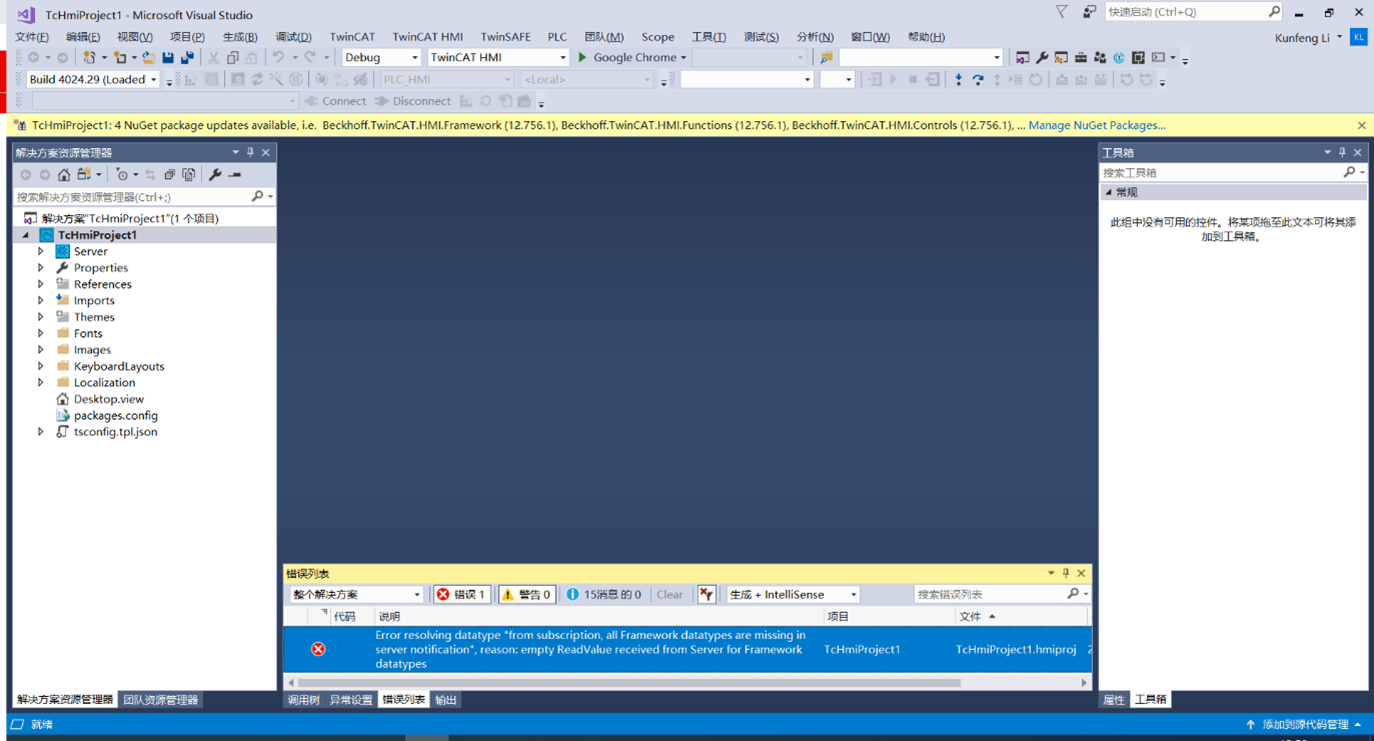Image resolution: width=1374 pixels, height=741 pixels.
Task: Click the Copy icon in the standard toolbar
Action: pos(234,57)
